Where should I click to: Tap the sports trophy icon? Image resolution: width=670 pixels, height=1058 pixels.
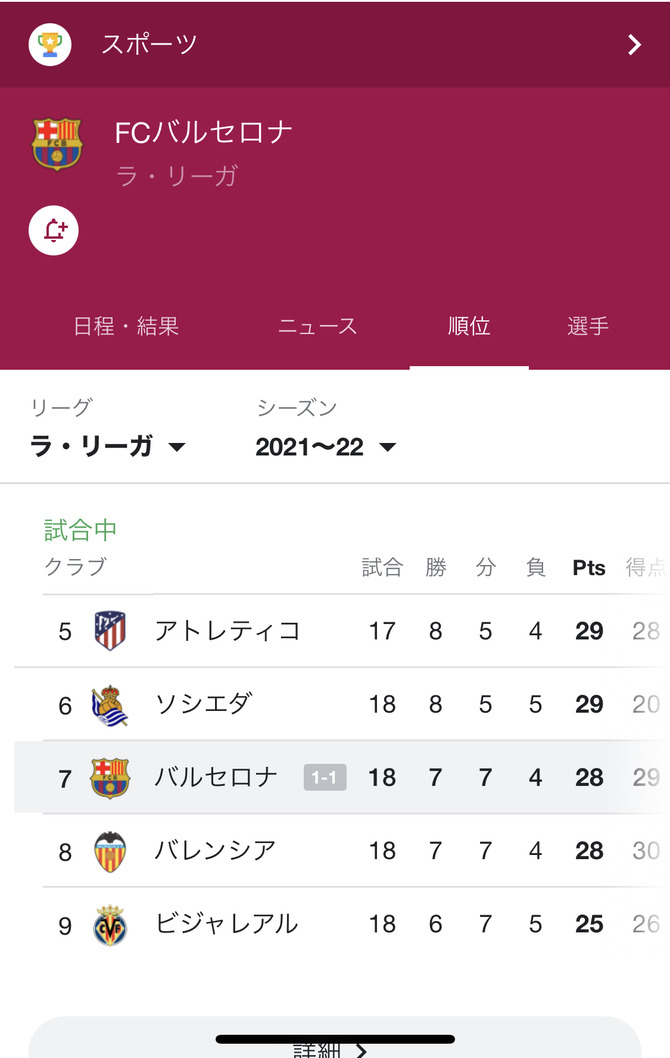(50, 45)
